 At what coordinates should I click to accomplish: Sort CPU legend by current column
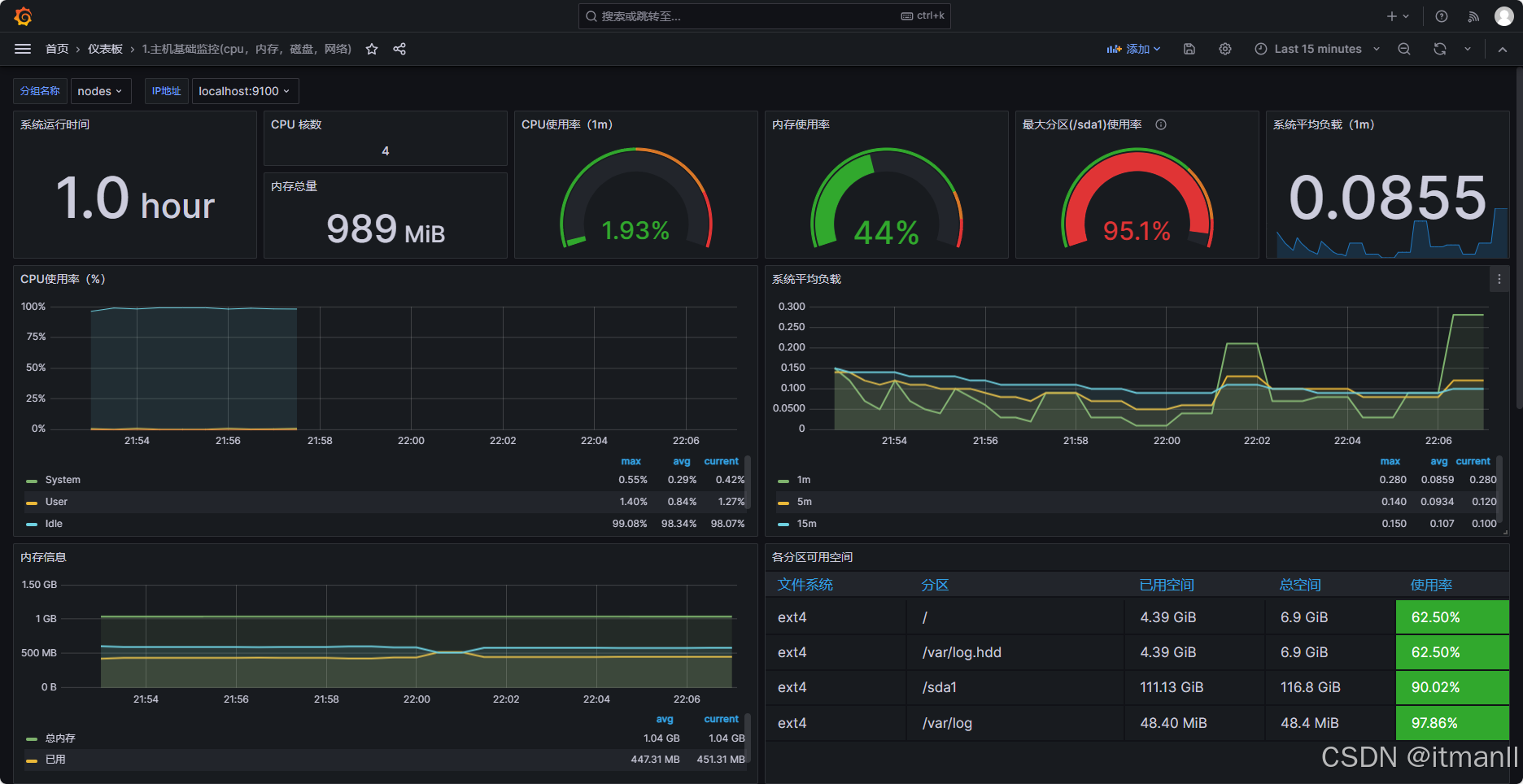point(722,461)
